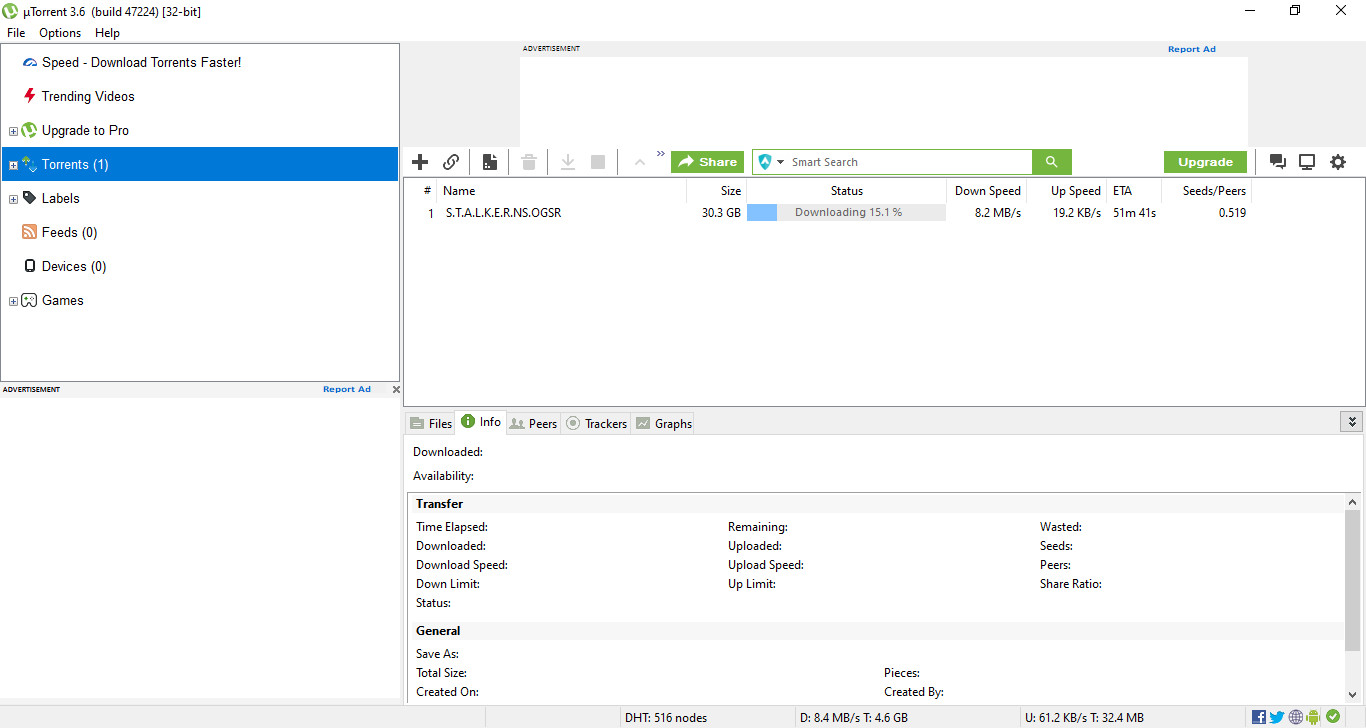Viewport: 1366px width, 728px height.
Task: Click the Create New Torrent icon
Action: [x=490, y=162]
